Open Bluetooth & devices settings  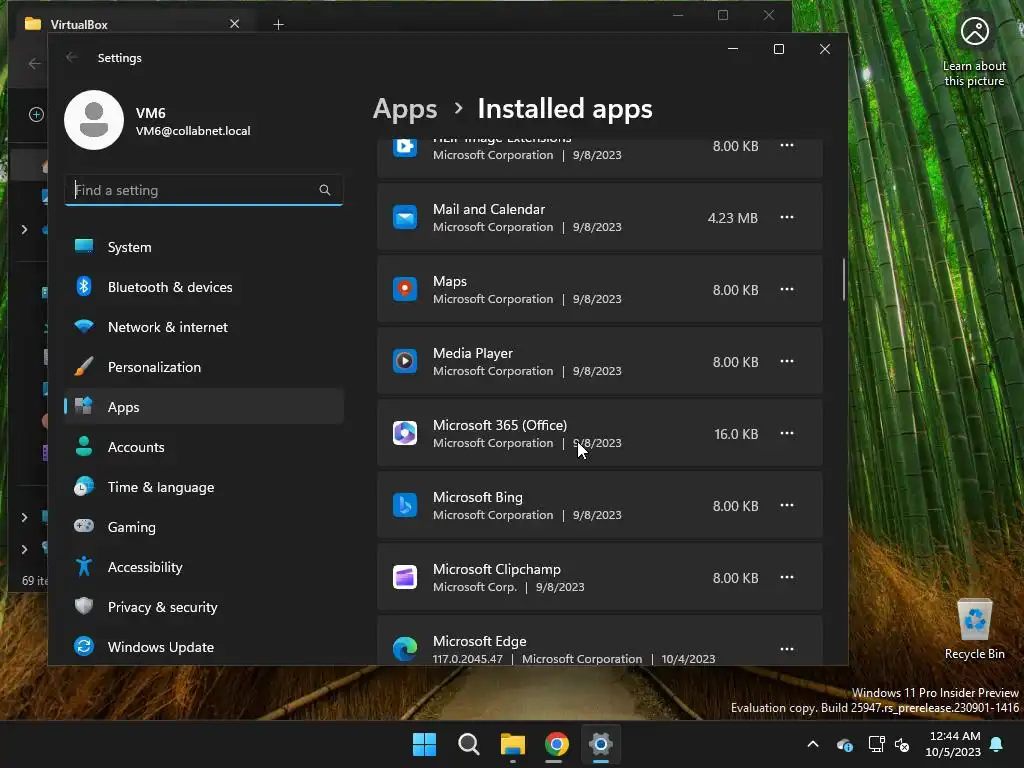[x=204, y=287]
